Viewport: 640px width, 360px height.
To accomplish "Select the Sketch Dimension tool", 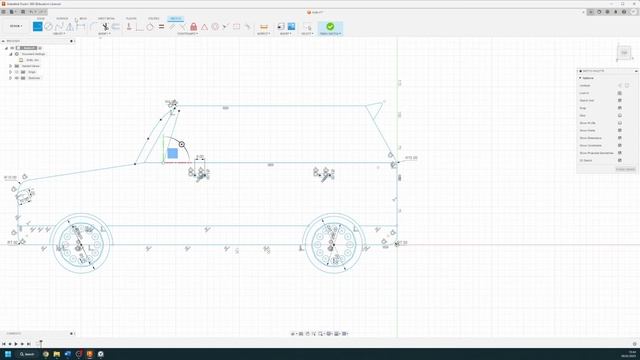I will click(81, 27).
